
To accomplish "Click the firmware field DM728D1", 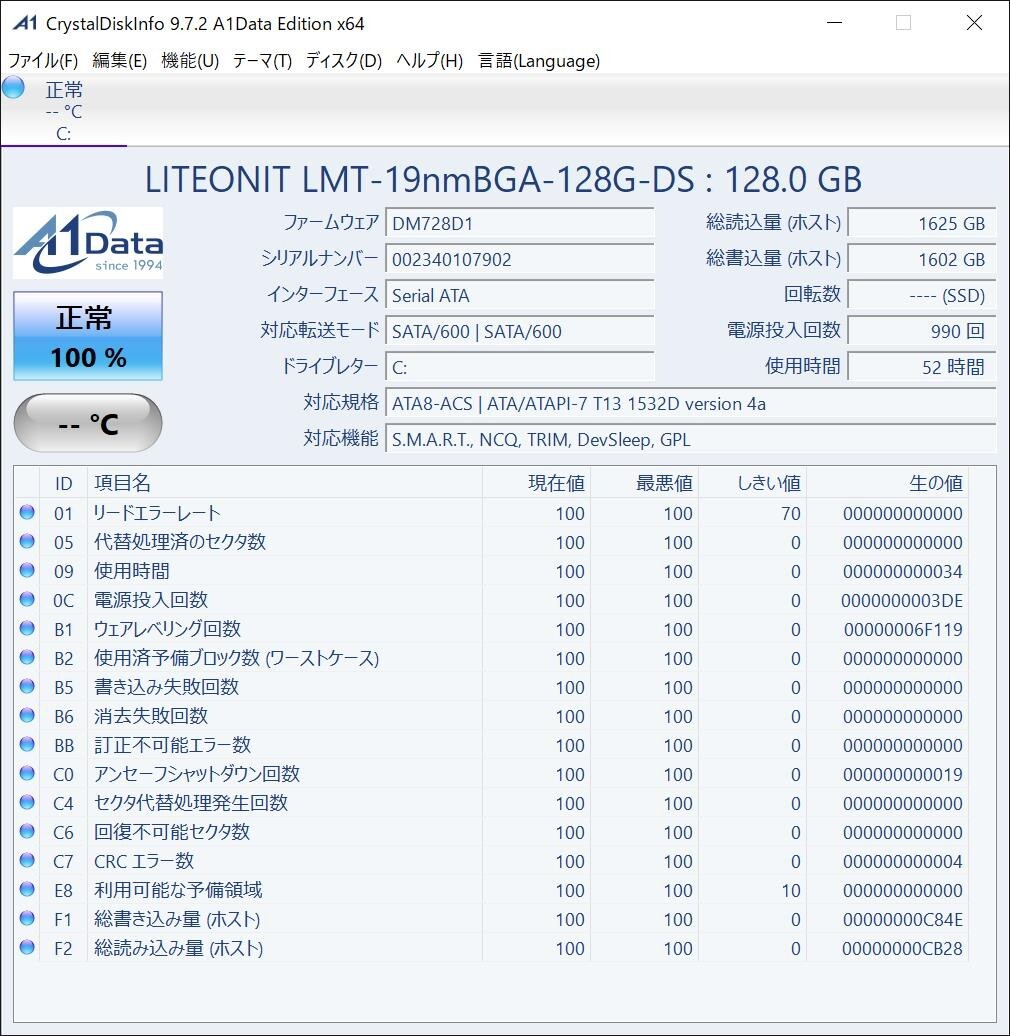I will [x=520, y=223].
